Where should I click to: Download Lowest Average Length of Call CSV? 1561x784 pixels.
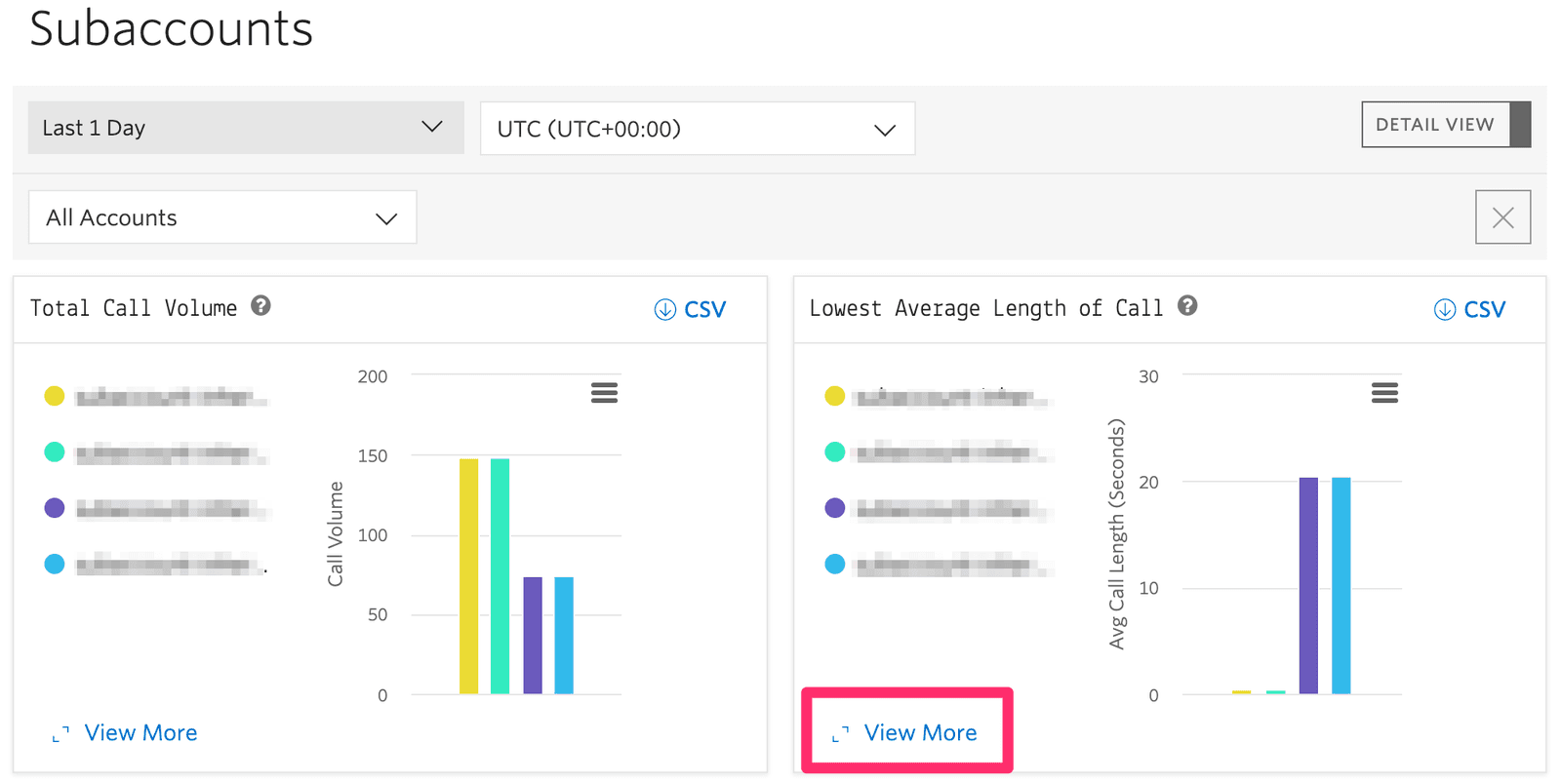(x=1469, y=310)
